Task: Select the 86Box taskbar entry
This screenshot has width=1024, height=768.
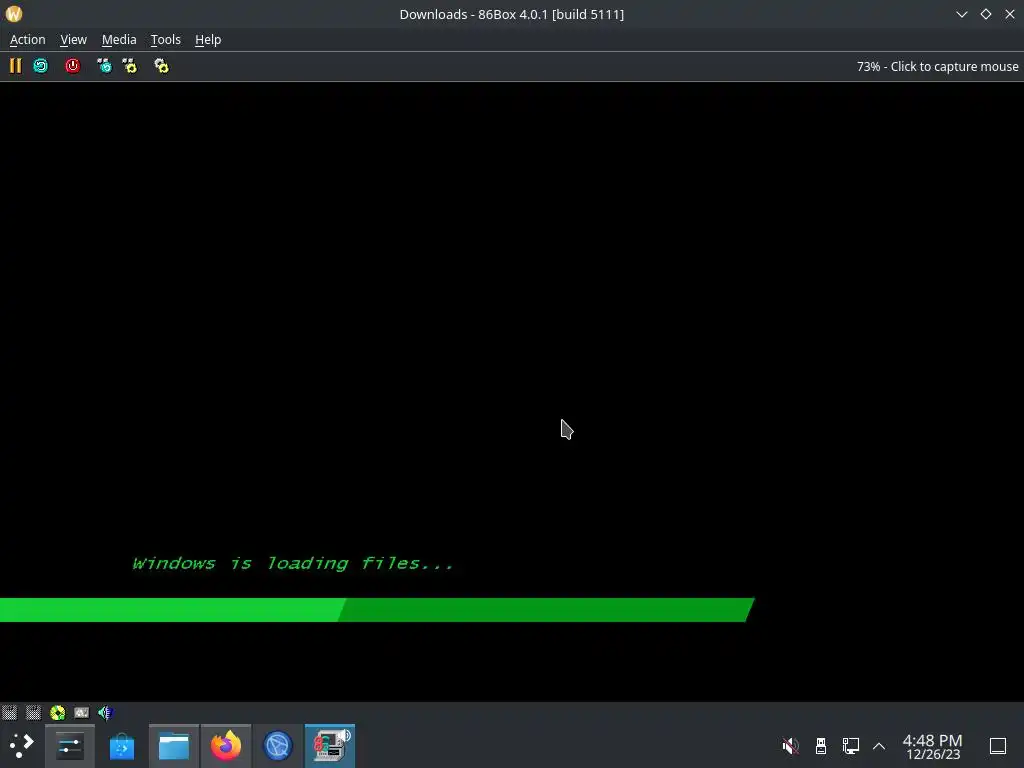Action: 330,746
